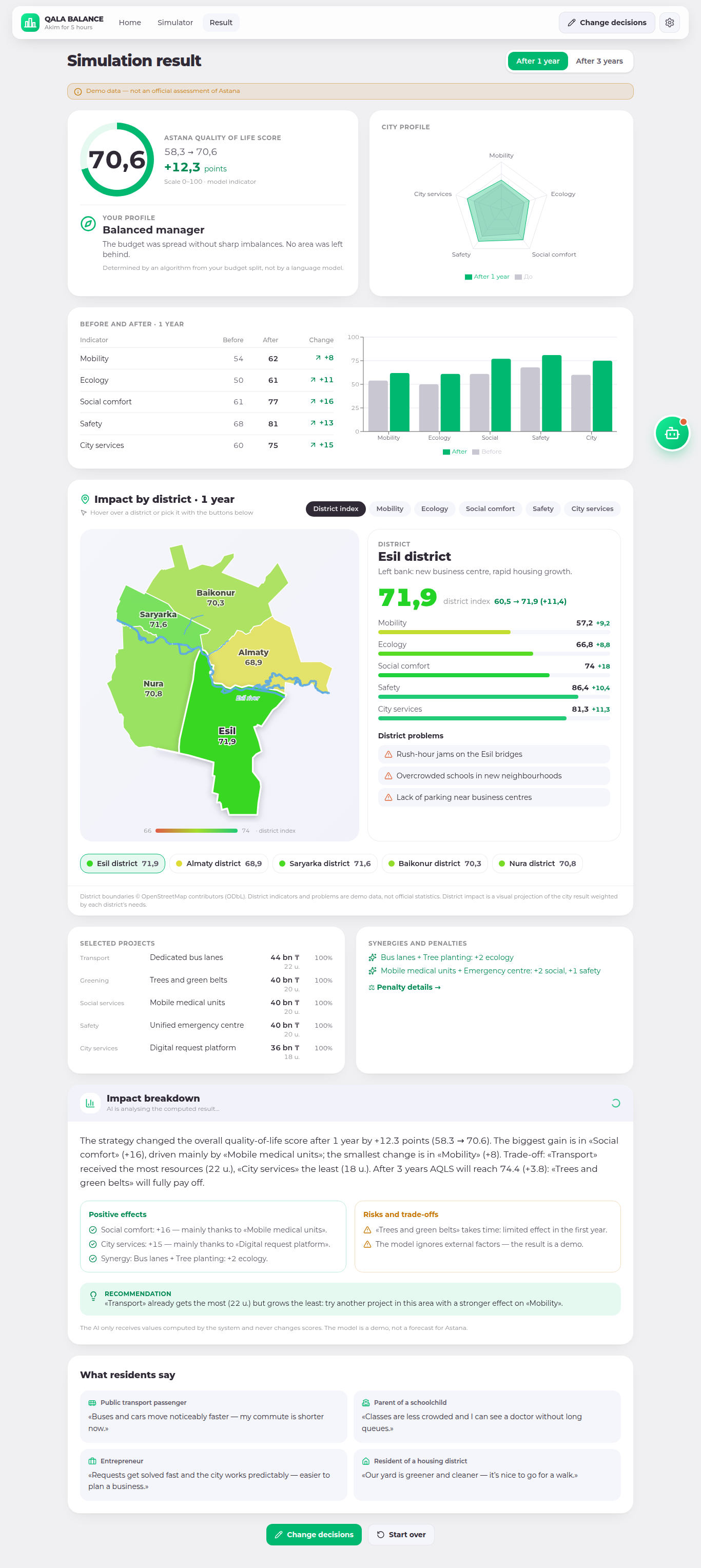
Task: Switch to the After 1 year view
Action: (538, 61)
